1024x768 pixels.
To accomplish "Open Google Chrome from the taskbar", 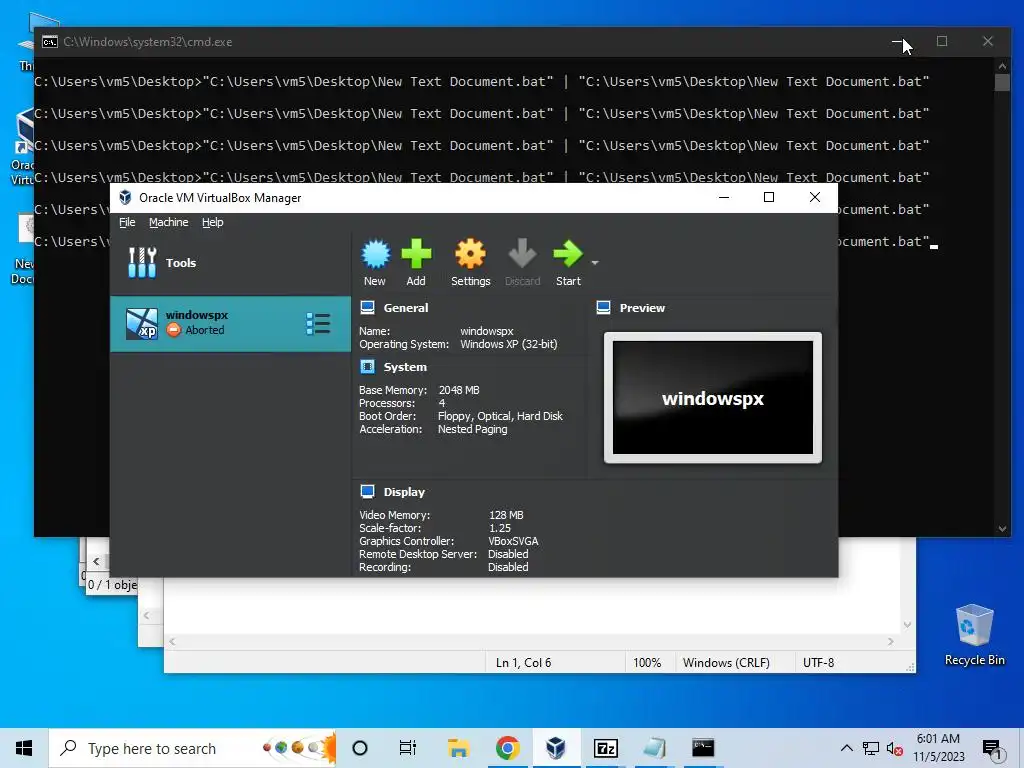I will click(x=507, y=748).
